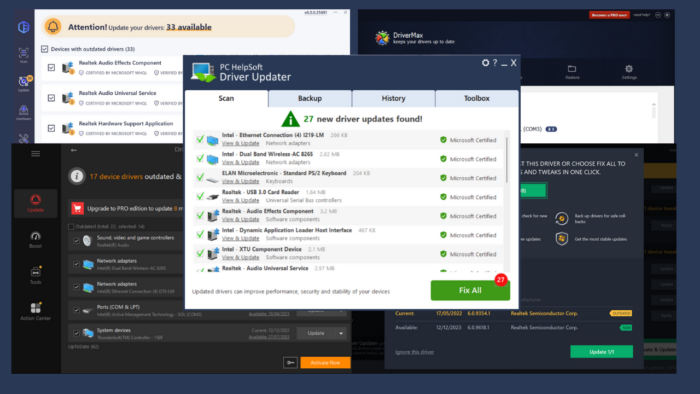Viewport: 700px width, 394px height.
Task: Click green Update 1/1 button
Action: tap(601, 352)
